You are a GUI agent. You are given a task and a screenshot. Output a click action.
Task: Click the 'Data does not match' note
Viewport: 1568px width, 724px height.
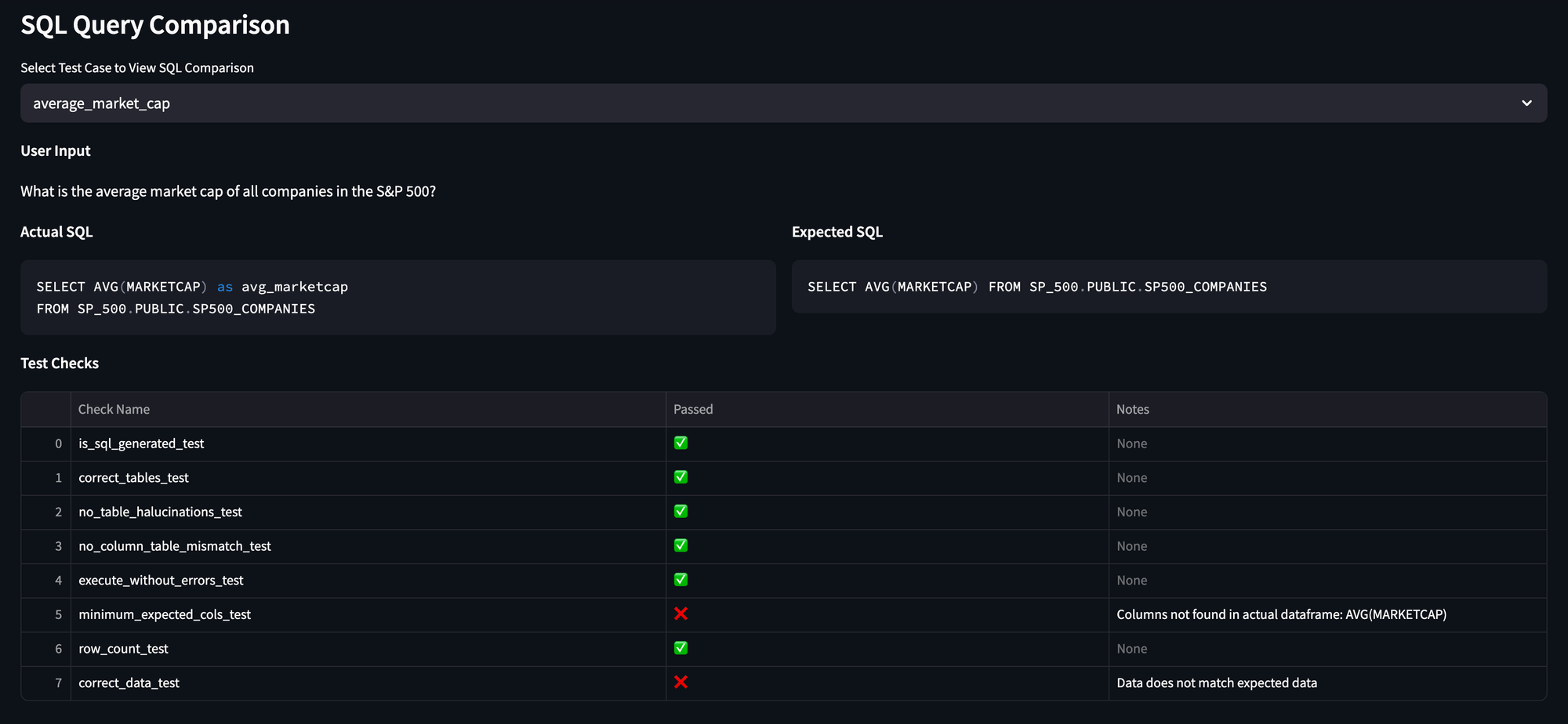tap(1216, 683)
